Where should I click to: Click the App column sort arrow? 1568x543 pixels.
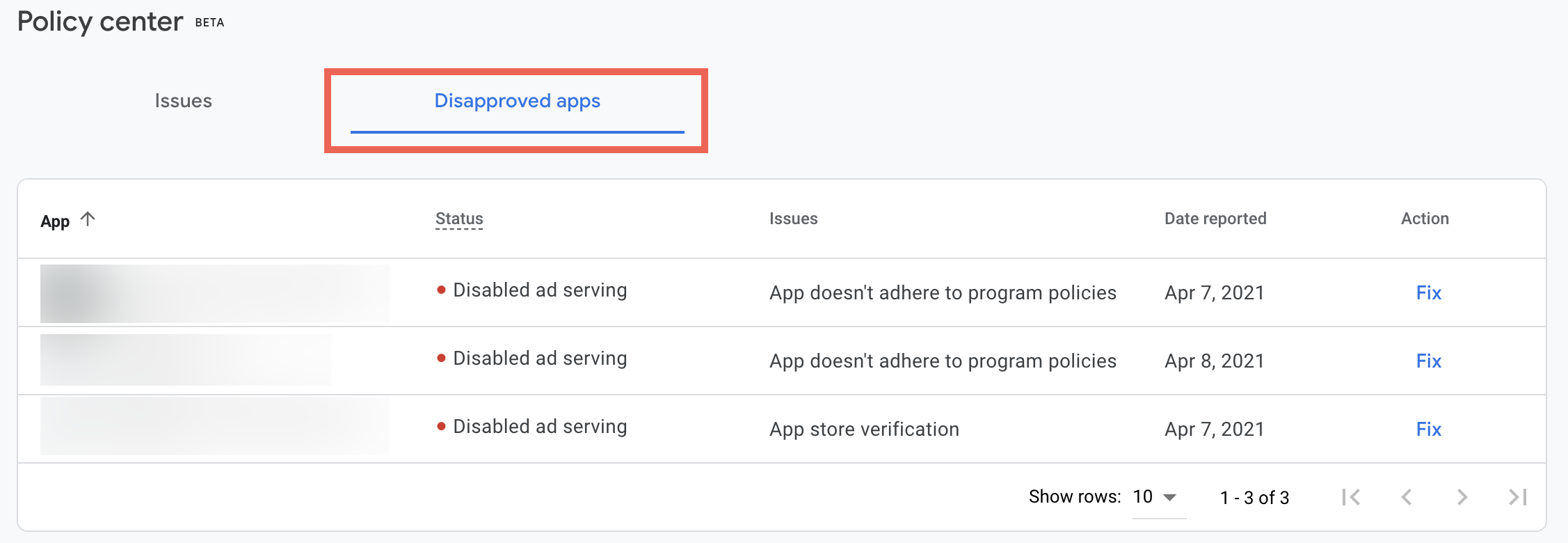[x=88, y=219]
